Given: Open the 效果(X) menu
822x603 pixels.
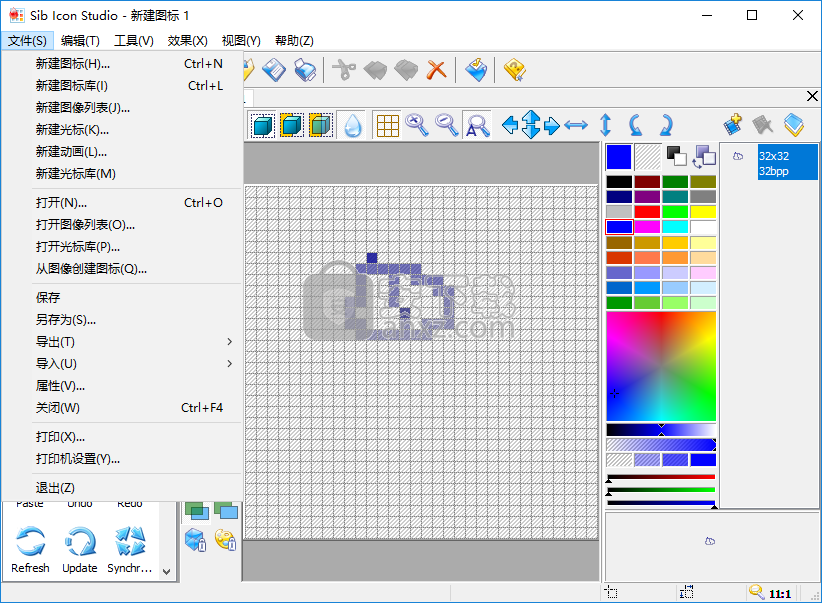Looking at the screenshot, I should 188,41.
